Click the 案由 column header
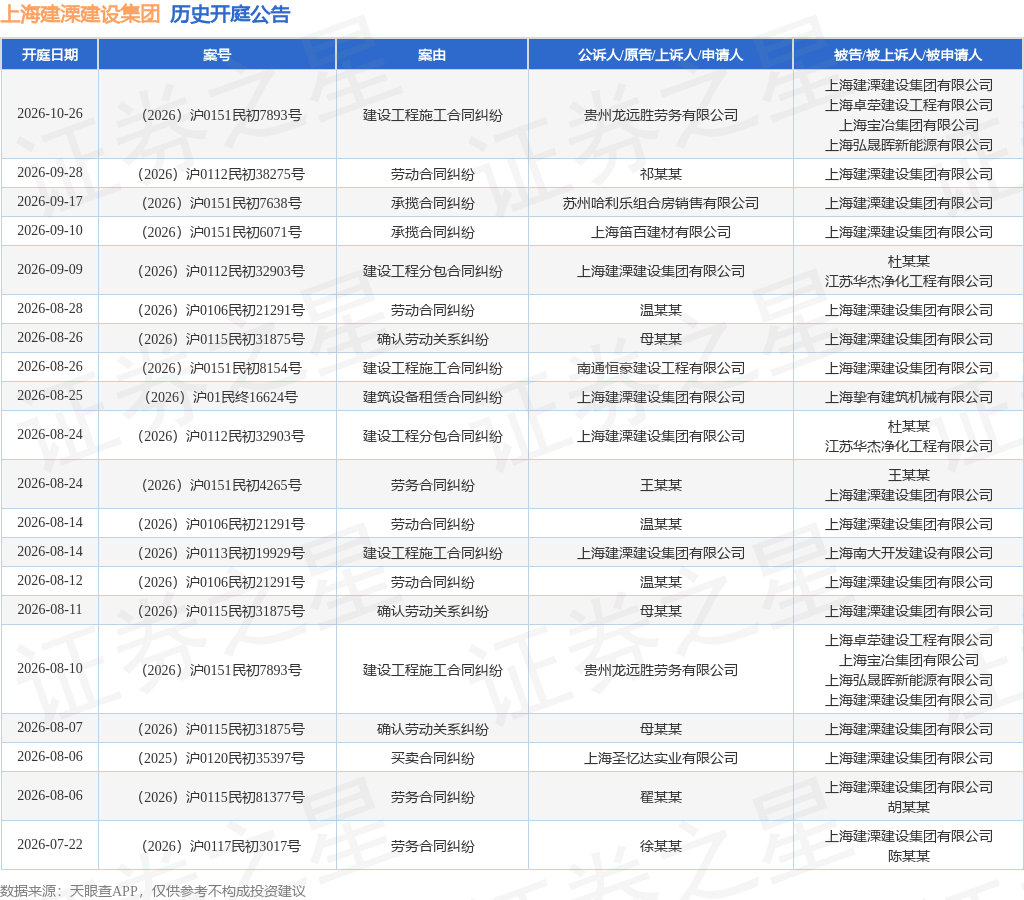The height and width of the screenshot is (900, 1024). coord(432,55)
